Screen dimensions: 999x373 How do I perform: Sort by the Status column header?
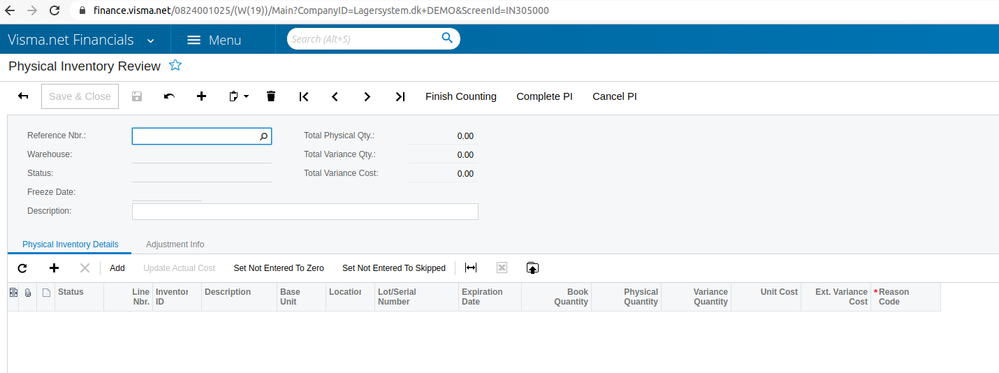79,297
